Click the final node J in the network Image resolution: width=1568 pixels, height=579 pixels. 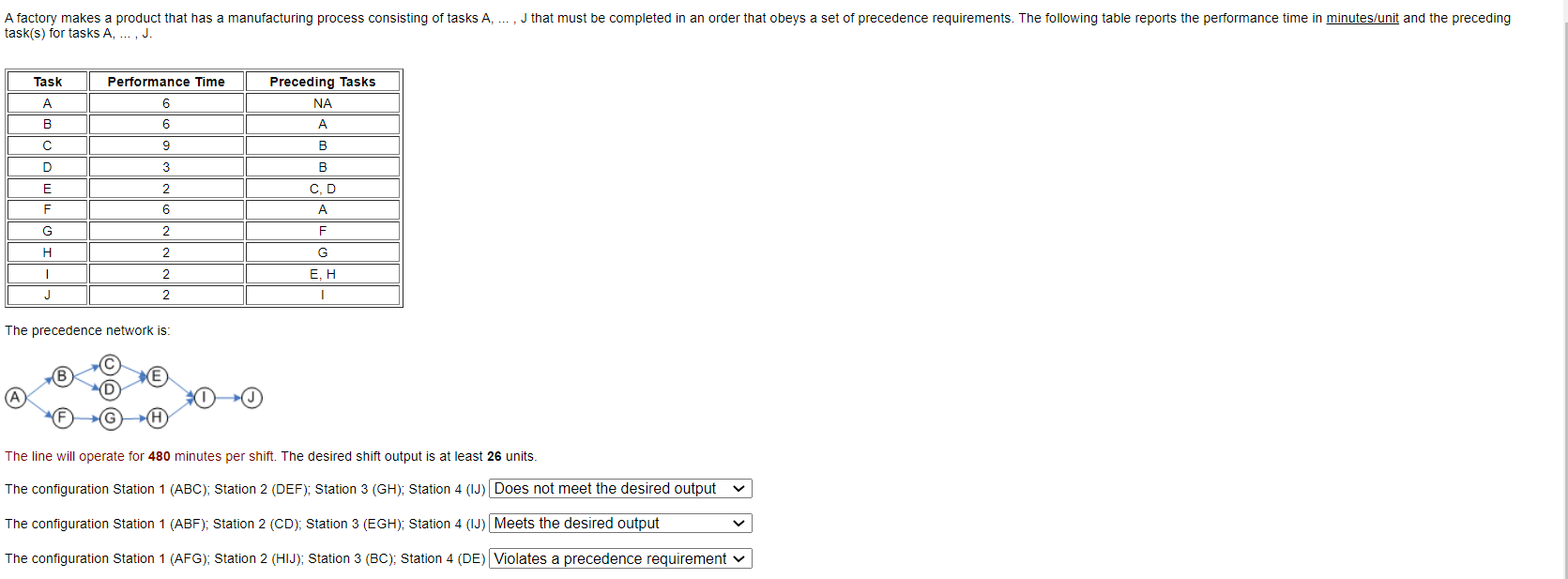click(x=250, y=397)
